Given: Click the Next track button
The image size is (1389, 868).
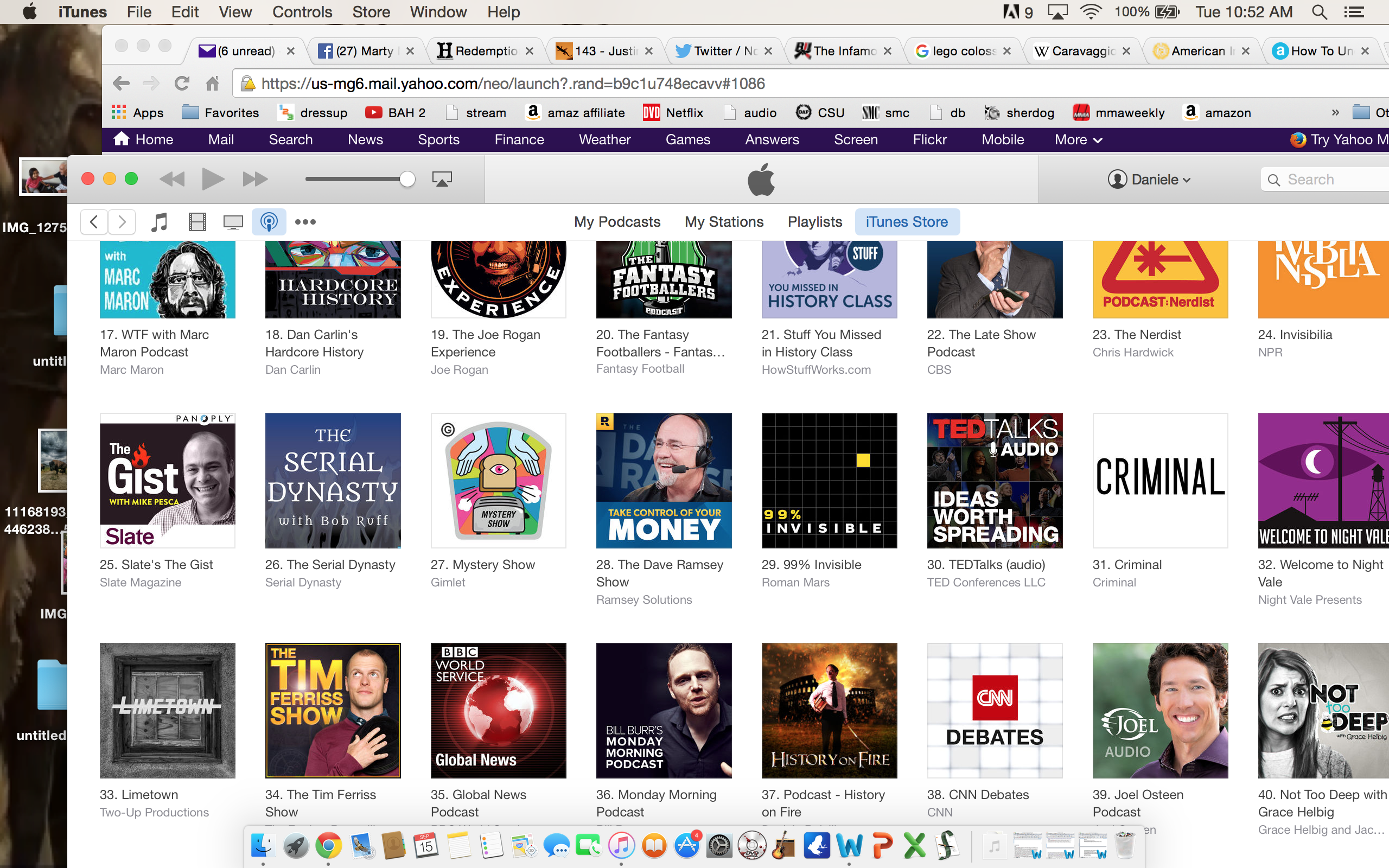Looking at the screenshot, I should coord(255,180).
